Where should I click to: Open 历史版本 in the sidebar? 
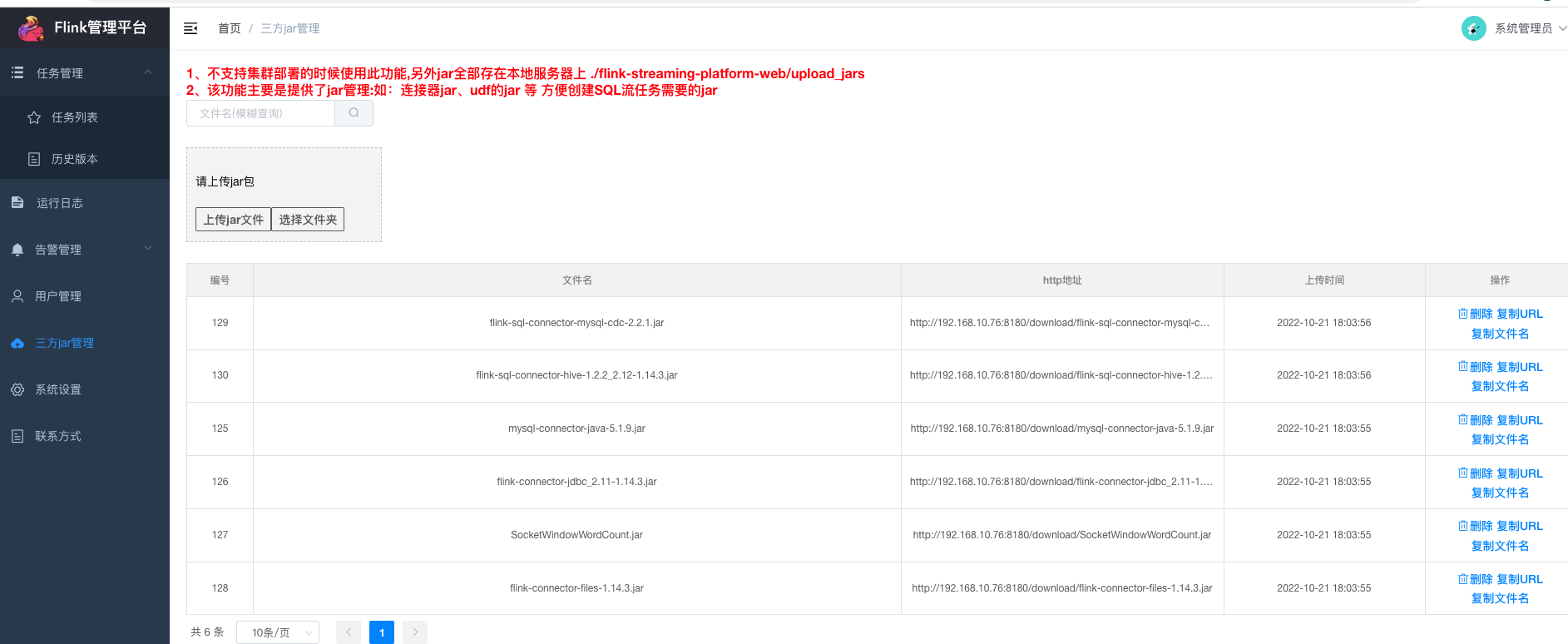tap(85, 159)
